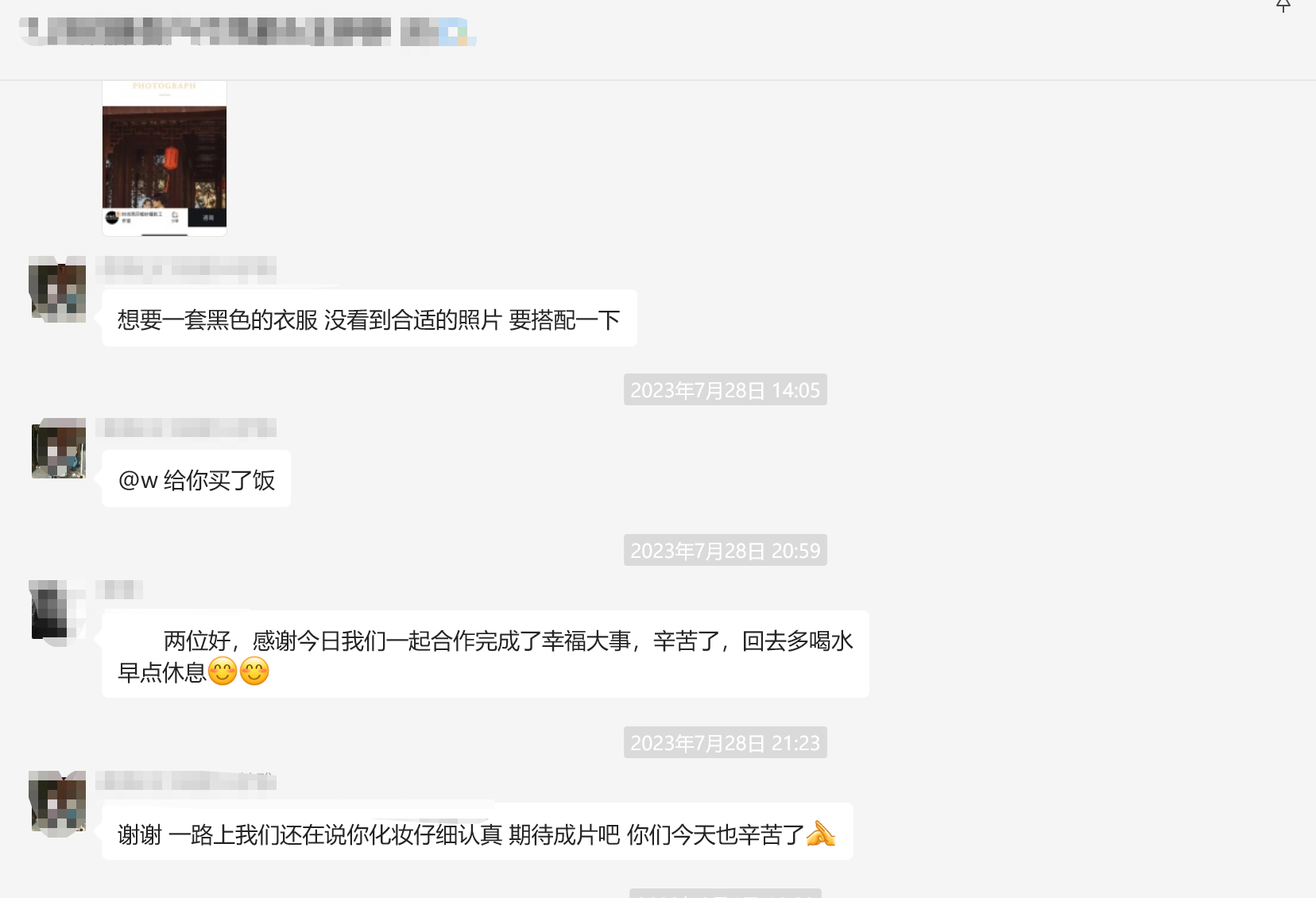This screenshot has height=898, width=1316.
Task: Select the "@w 给你买了饭" message bubble
Action: [x=196, y=479]
